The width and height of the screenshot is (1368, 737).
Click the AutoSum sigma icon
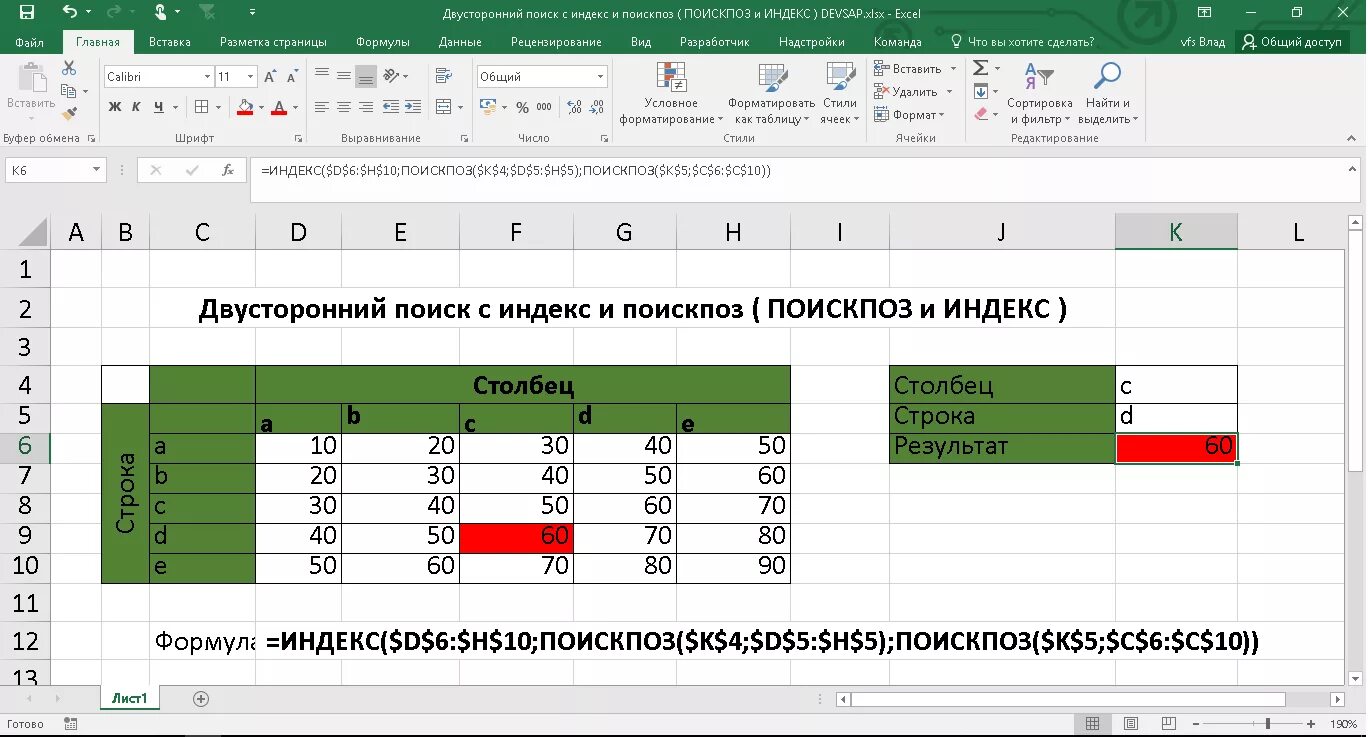pos(980,68)
